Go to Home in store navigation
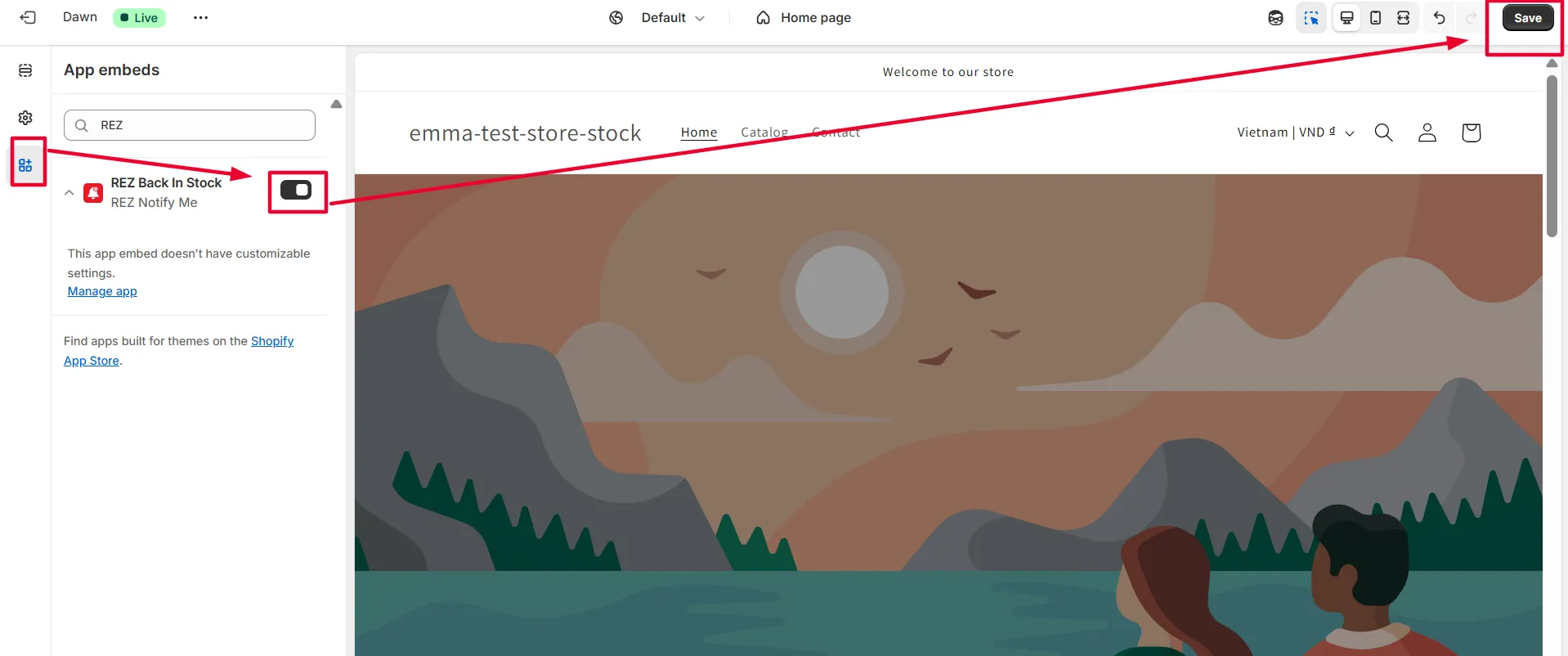The image size is (1568, 656). coord(699,133)
